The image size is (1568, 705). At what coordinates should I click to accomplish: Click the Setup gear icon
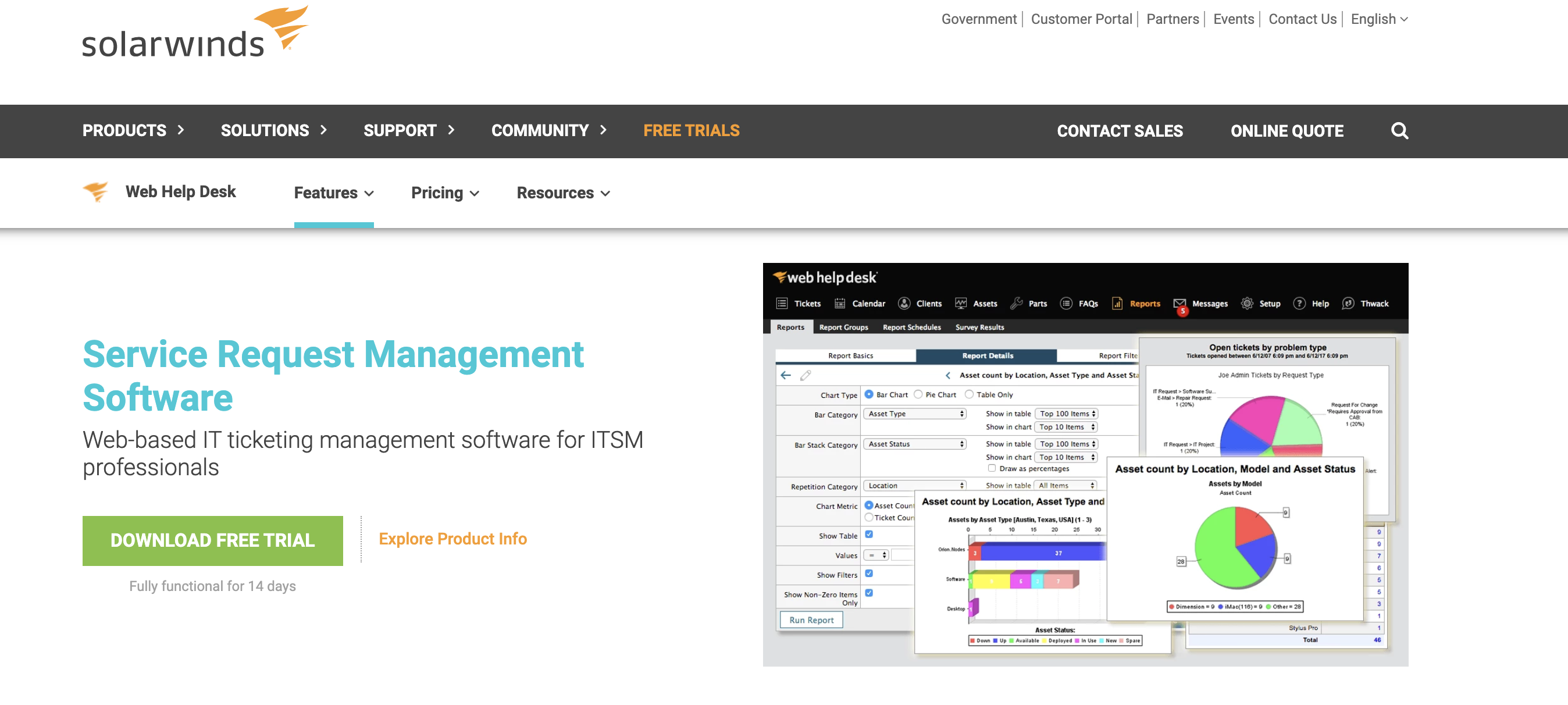(1247, 303)
